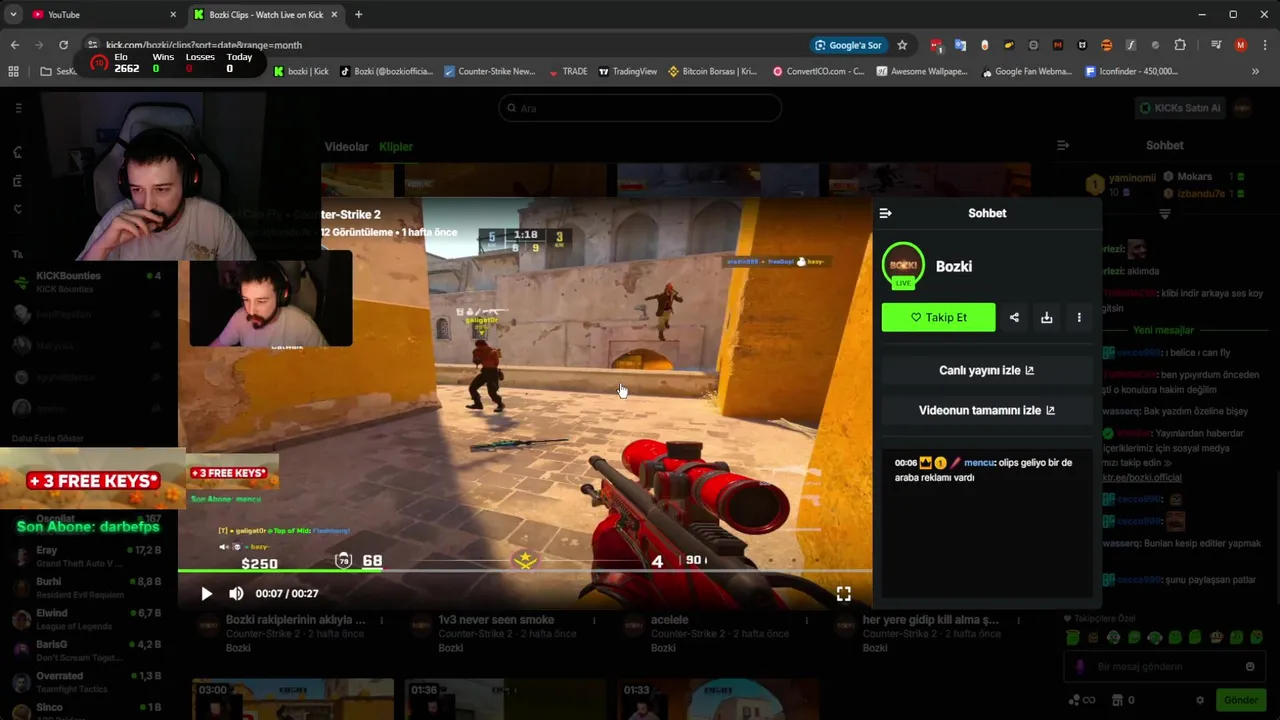Click the clip progress bar
The width and height of the screenshot is (1280, 720).
[x=525, y=571]
